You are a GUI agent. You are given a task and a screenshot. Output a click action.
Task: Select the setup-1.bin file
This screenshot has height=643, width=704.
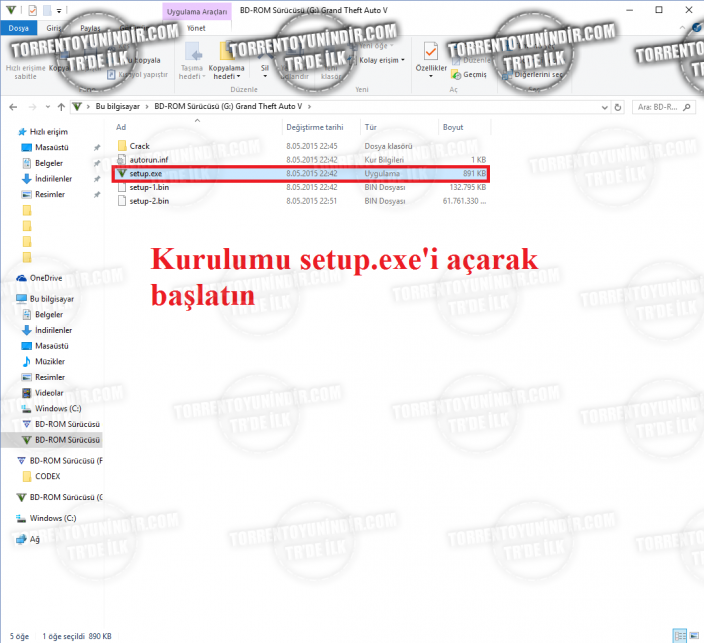149,187
